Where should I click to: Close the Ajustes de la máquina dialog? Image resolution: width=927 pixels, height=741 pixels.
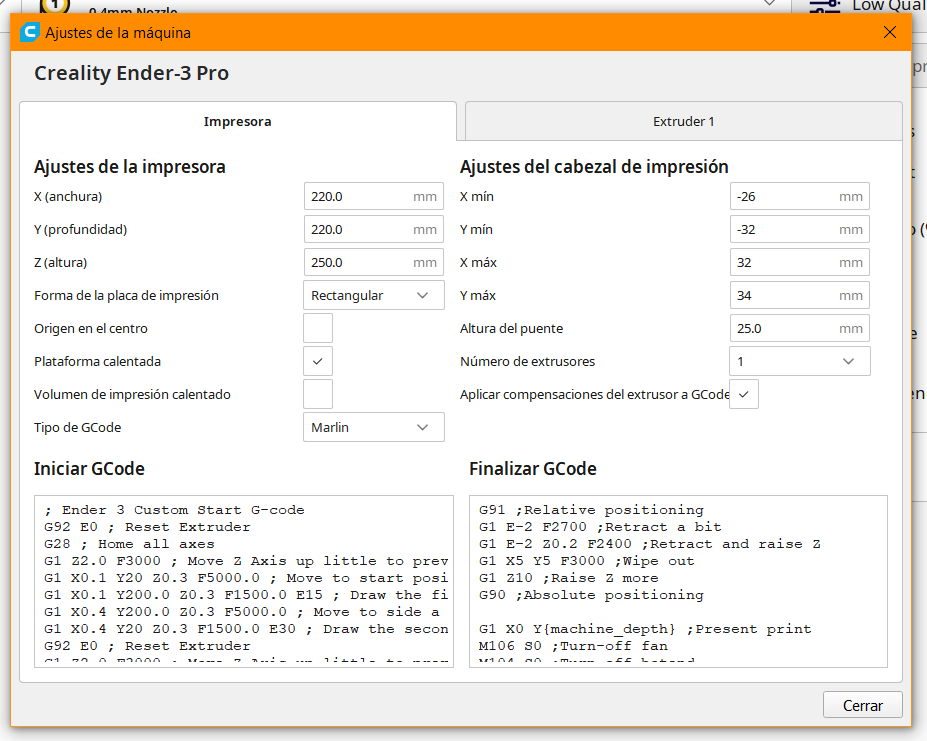click(889, 32)
